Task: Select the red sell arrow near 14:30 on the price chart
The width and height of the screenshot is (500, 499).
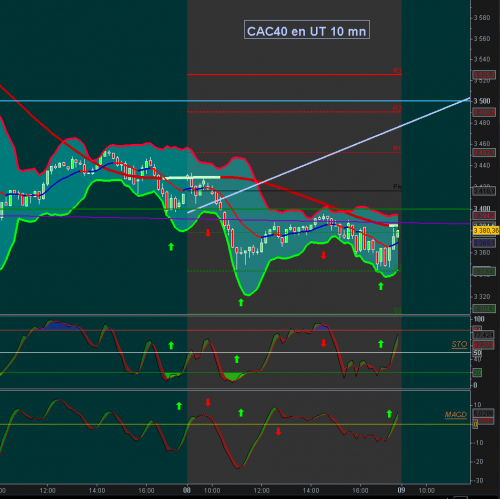Action: (x=323, y=255)
